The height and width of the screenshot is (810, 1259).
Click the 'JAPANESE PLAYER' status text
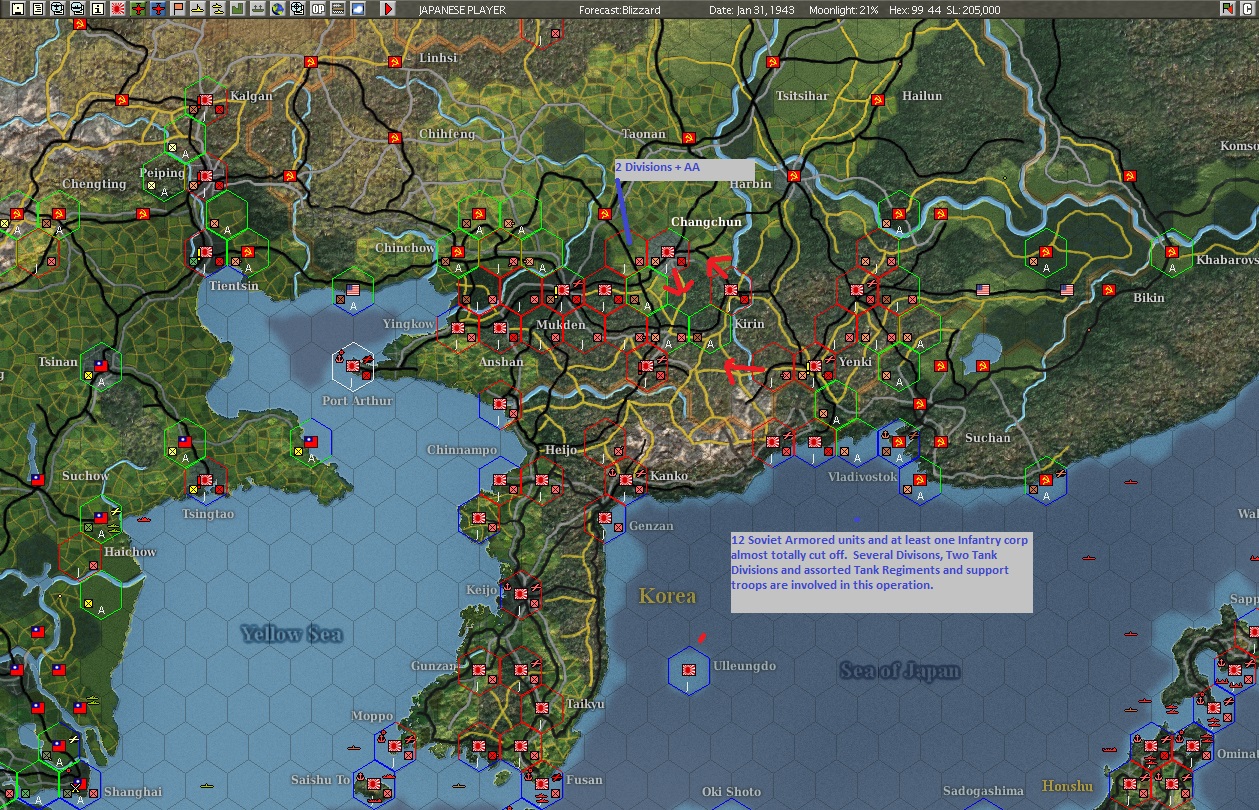pos(464,10)
